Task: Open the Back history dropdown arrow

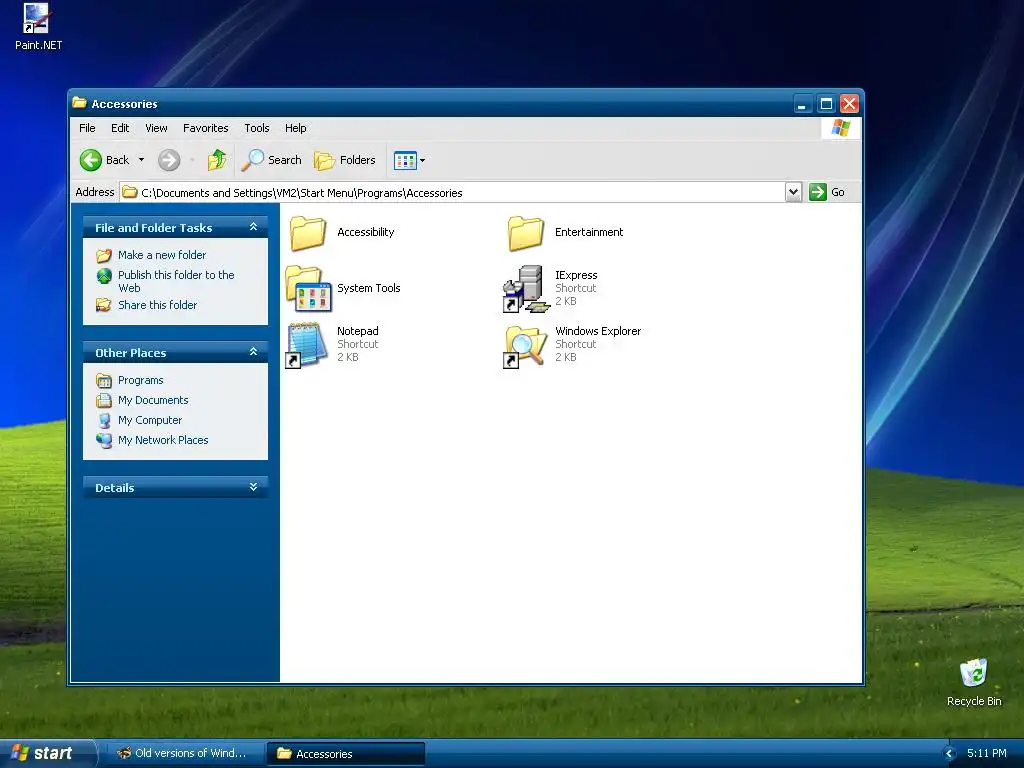Action: [x=141, y=160]
